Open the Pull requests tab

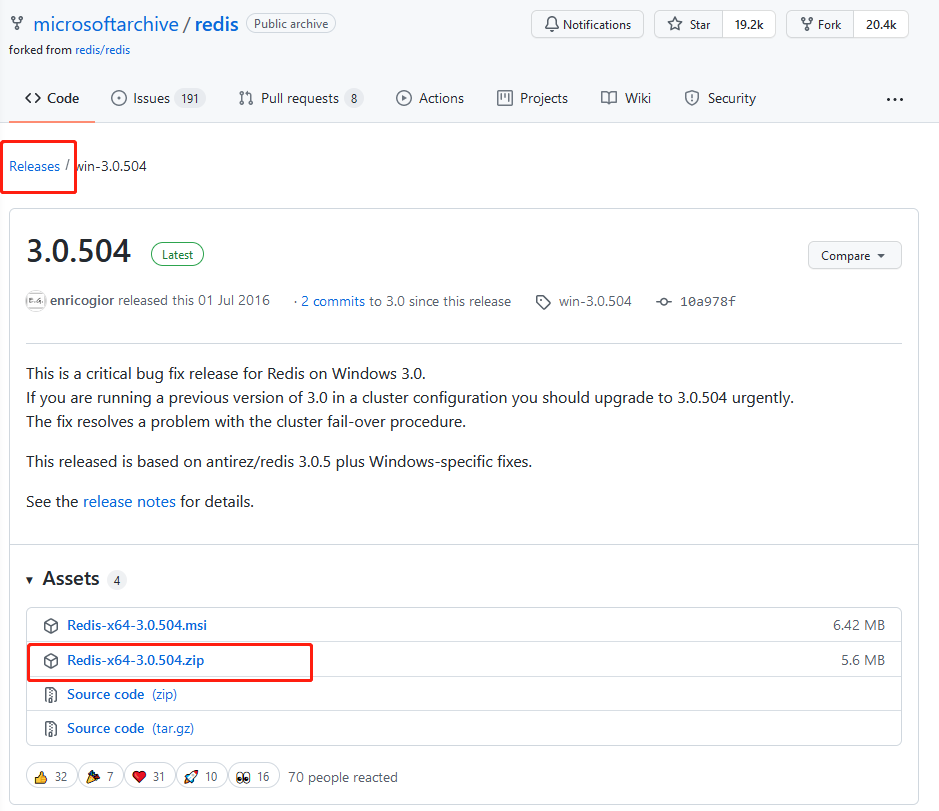point(301,98)
